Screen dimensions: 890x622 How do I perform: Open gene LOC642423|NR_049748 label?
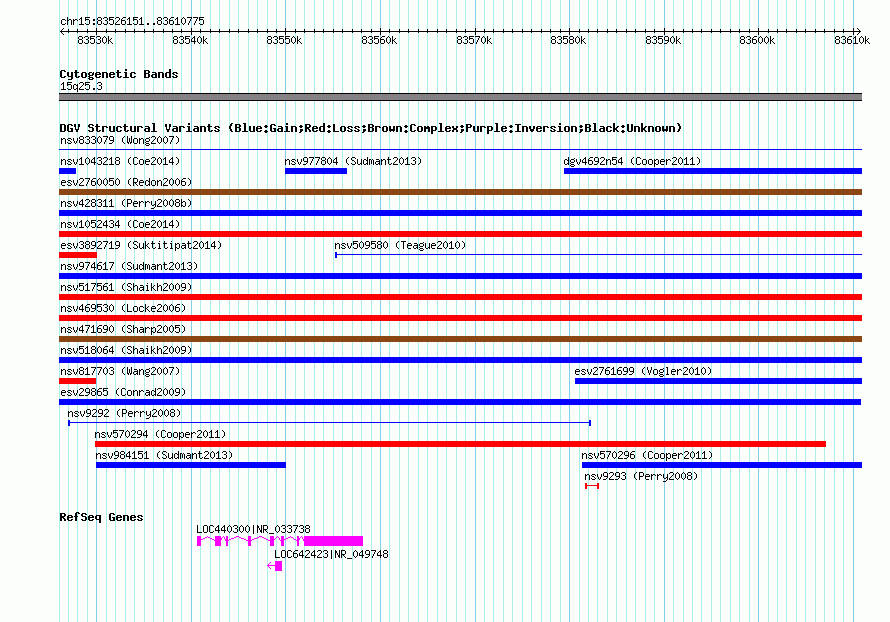[x=331, y=554]
